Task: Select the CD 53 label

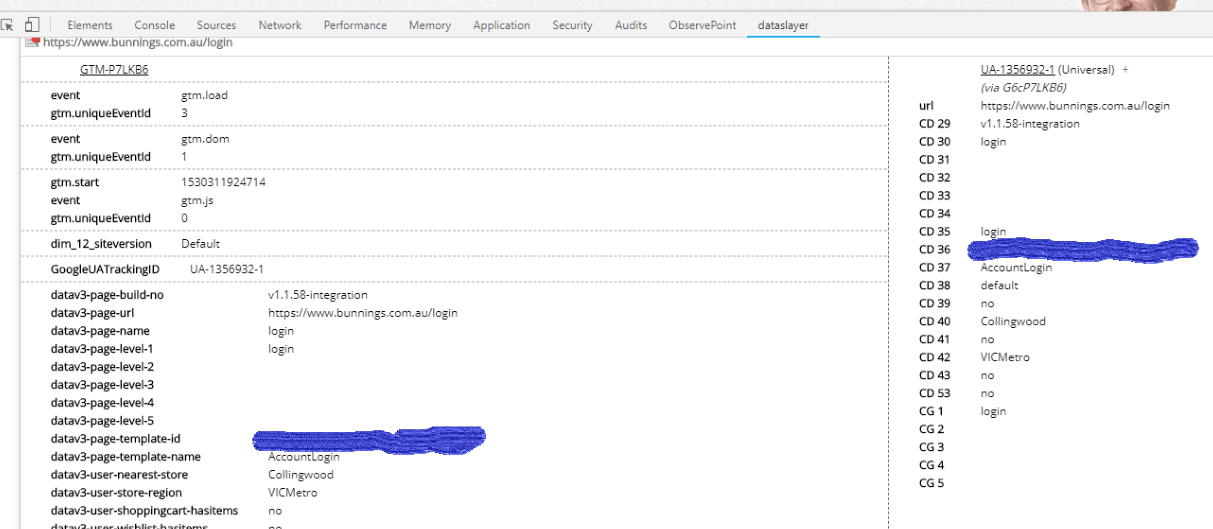Action: pyautogui.click(x=935, y=394)
